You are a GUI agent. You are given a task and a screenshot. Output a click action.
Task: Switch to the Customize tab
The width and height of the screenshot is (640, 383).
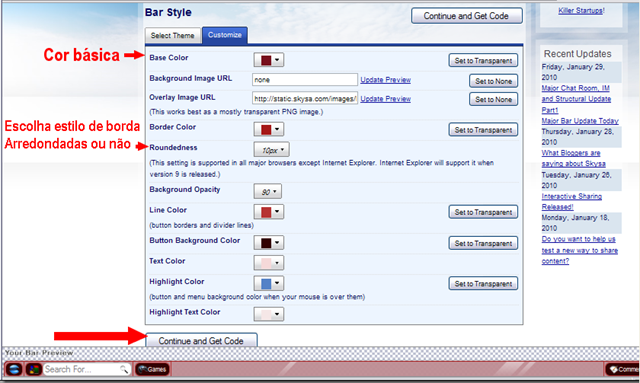tap(224, 35)
